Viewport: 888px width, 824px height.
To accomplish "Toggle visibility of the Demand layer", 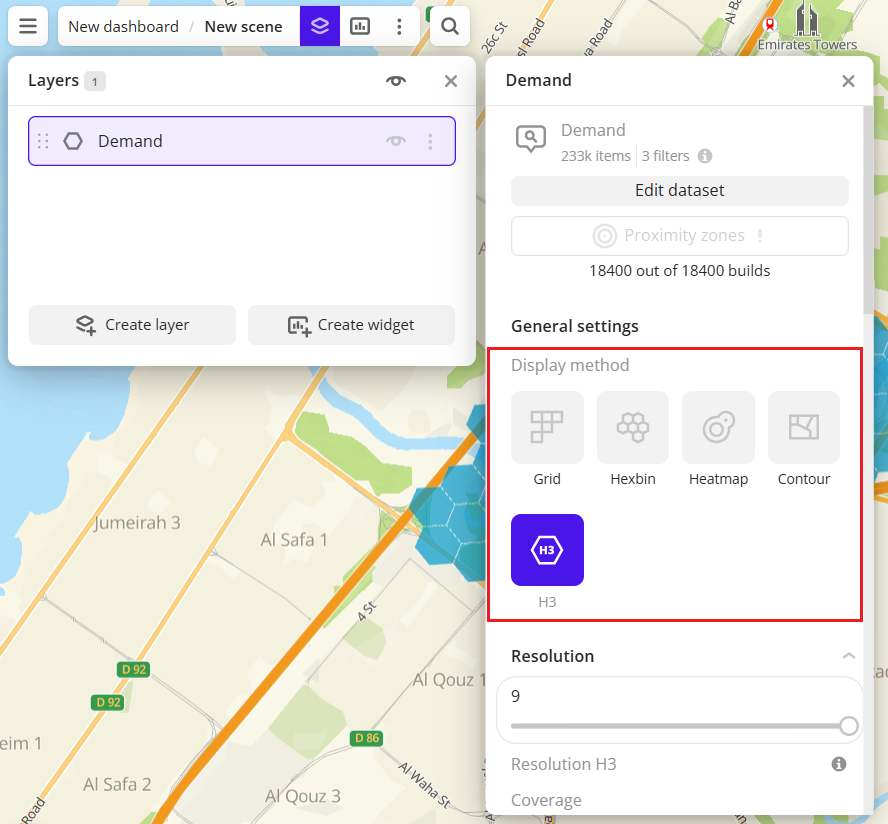I will coord(396,141).
